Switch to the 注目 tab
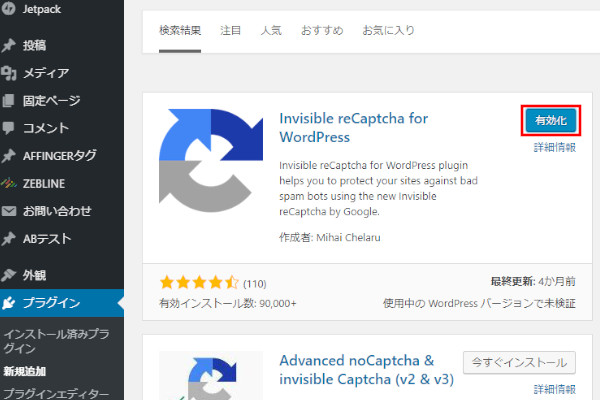The image size is (600, 400). 230,30
